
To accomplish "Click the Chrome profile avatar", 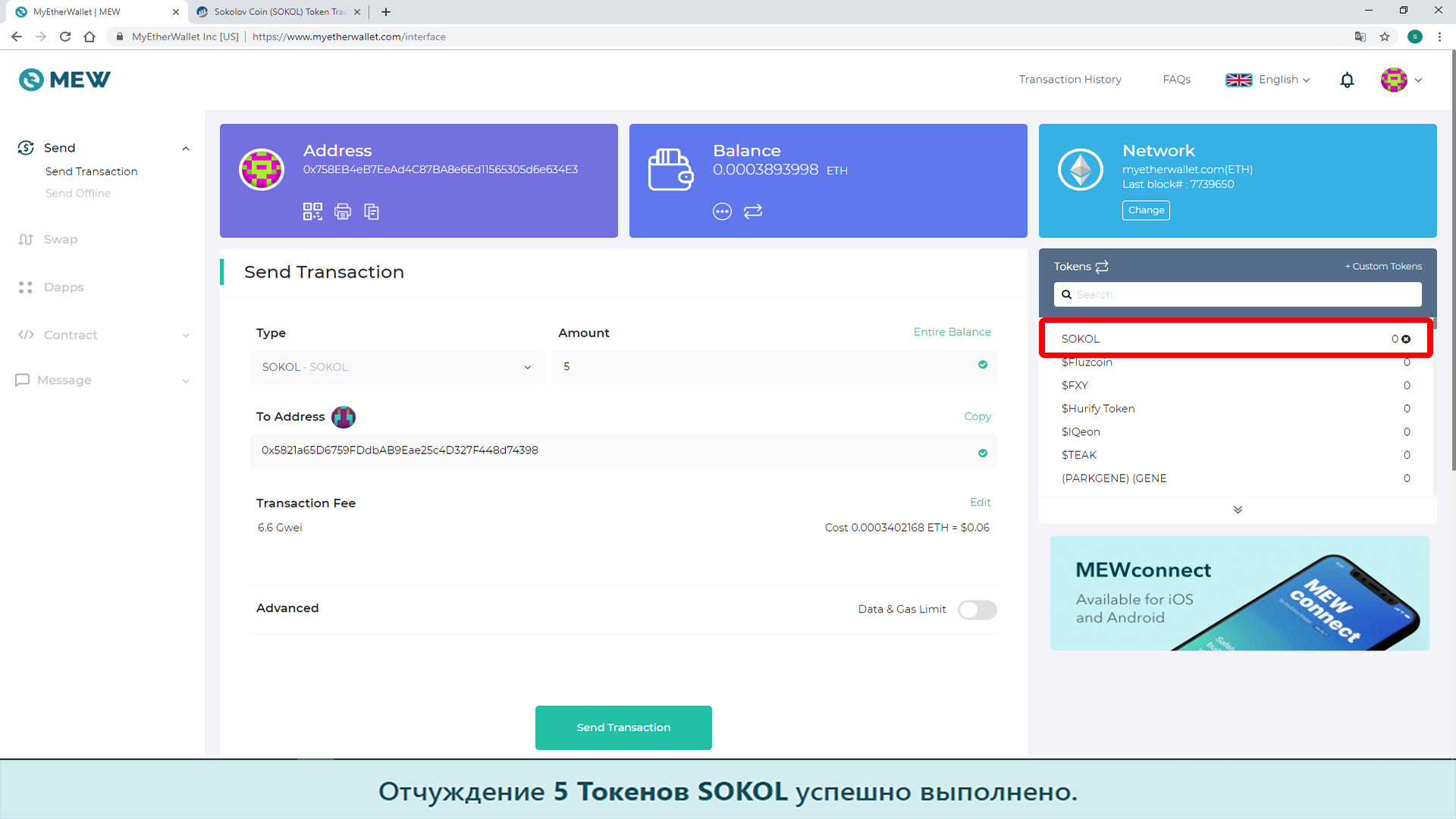I will pos(1415,36).
